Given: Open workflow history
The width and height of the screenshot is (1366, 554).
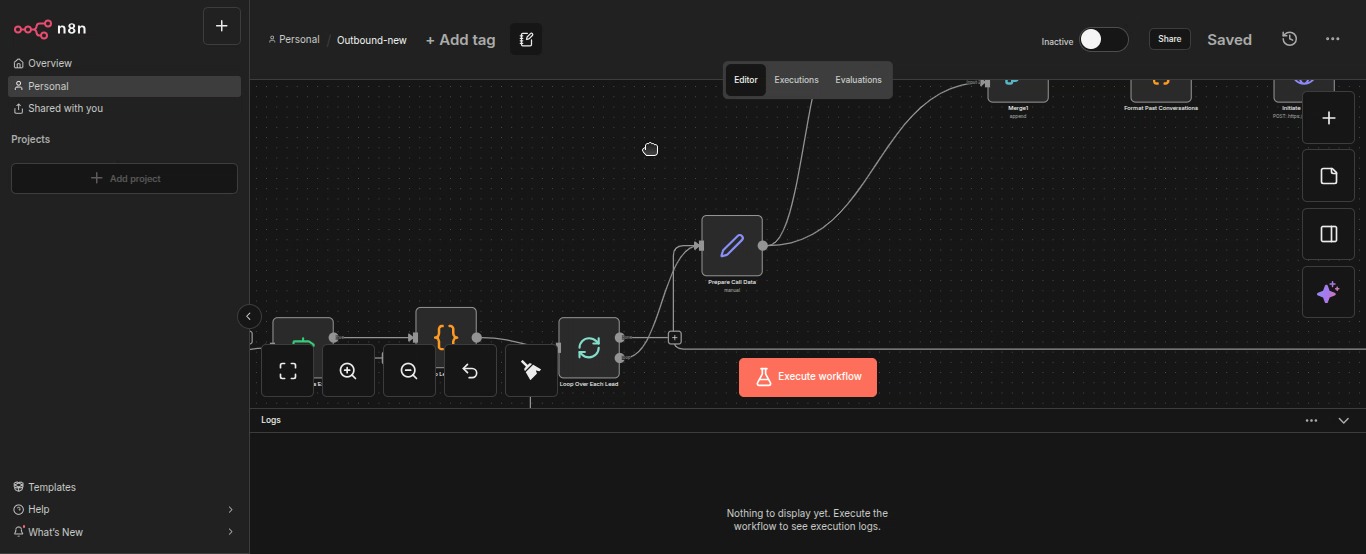Looking at the screenshot, I should (1290, 39).
